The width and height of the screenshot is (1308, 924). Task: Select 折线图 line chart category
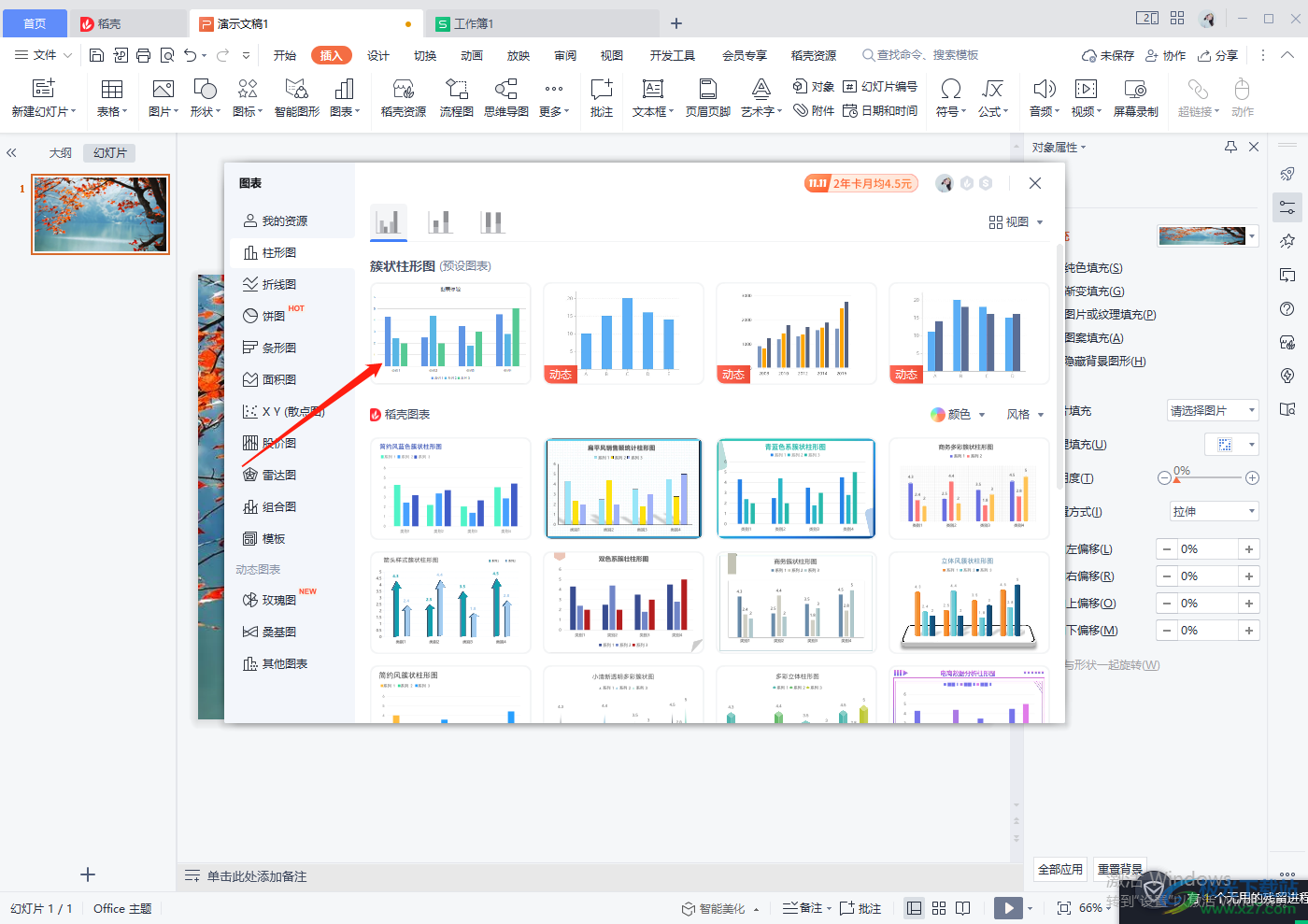[278, 284]
